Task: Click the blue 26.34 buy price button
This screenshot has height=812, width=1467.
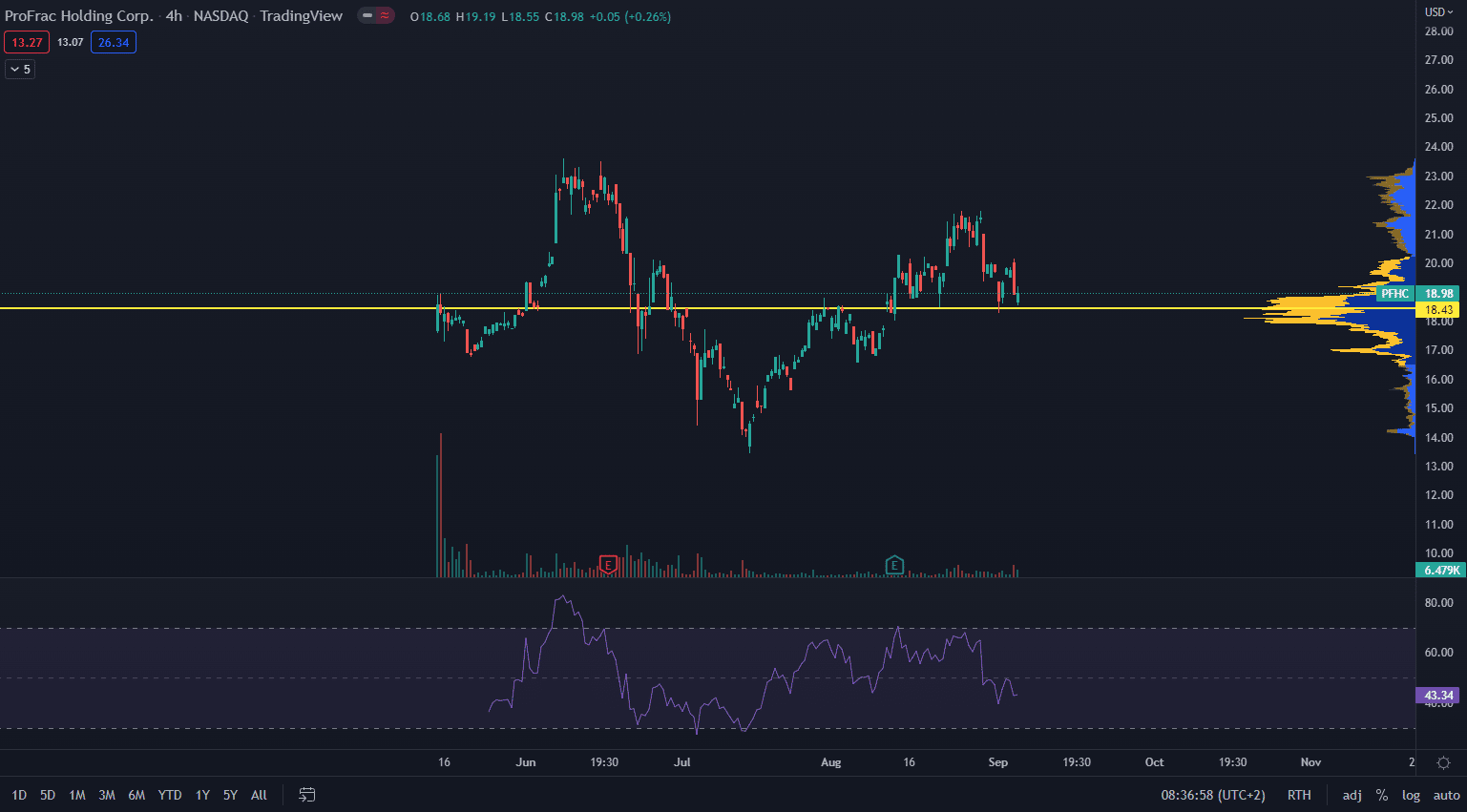Action: (x=114, y=42)
